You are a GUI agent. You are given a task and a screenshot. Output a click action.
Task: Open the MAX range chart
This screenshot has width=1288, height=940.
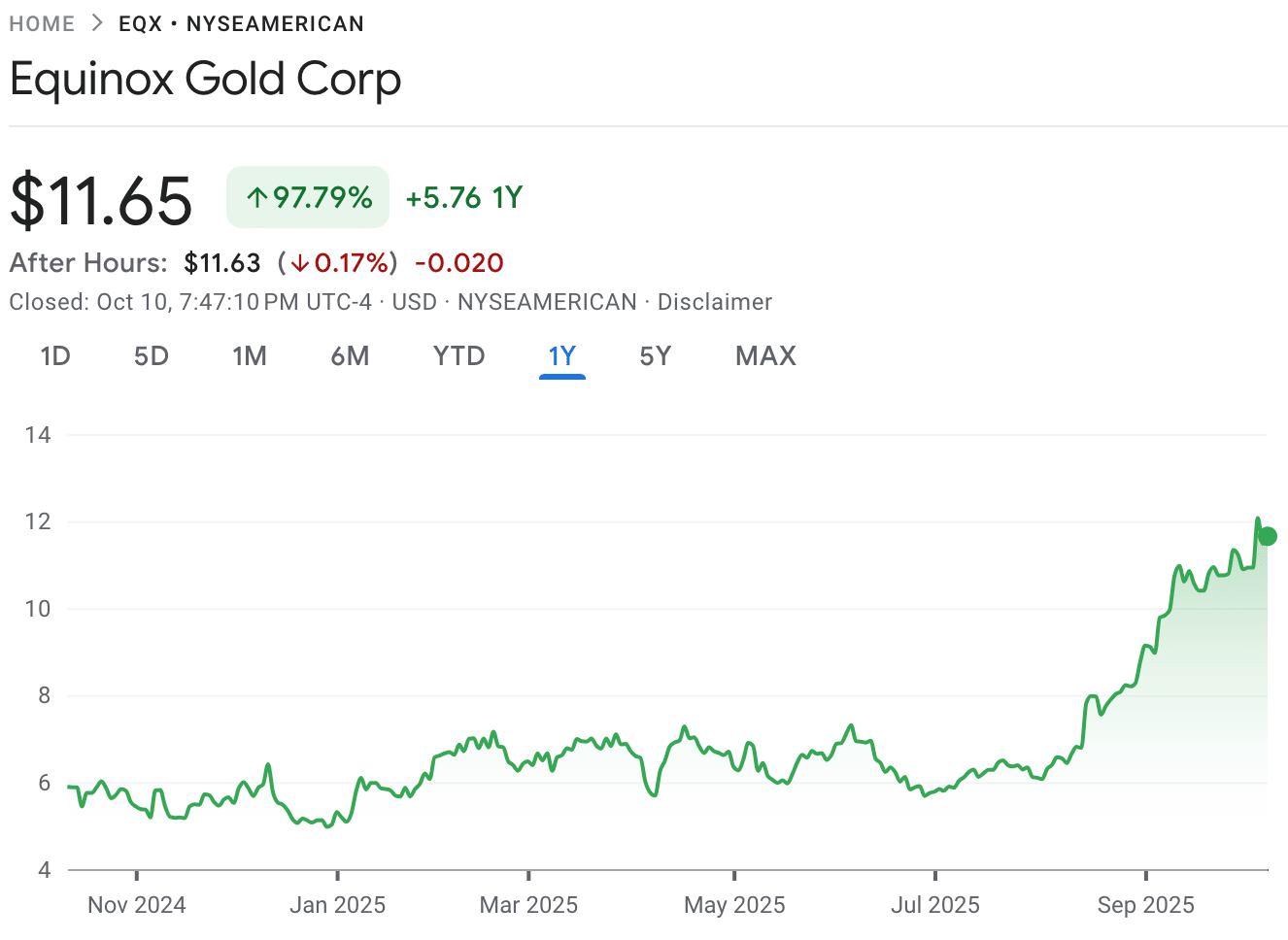pyautogui.click(x=765, y=356)
